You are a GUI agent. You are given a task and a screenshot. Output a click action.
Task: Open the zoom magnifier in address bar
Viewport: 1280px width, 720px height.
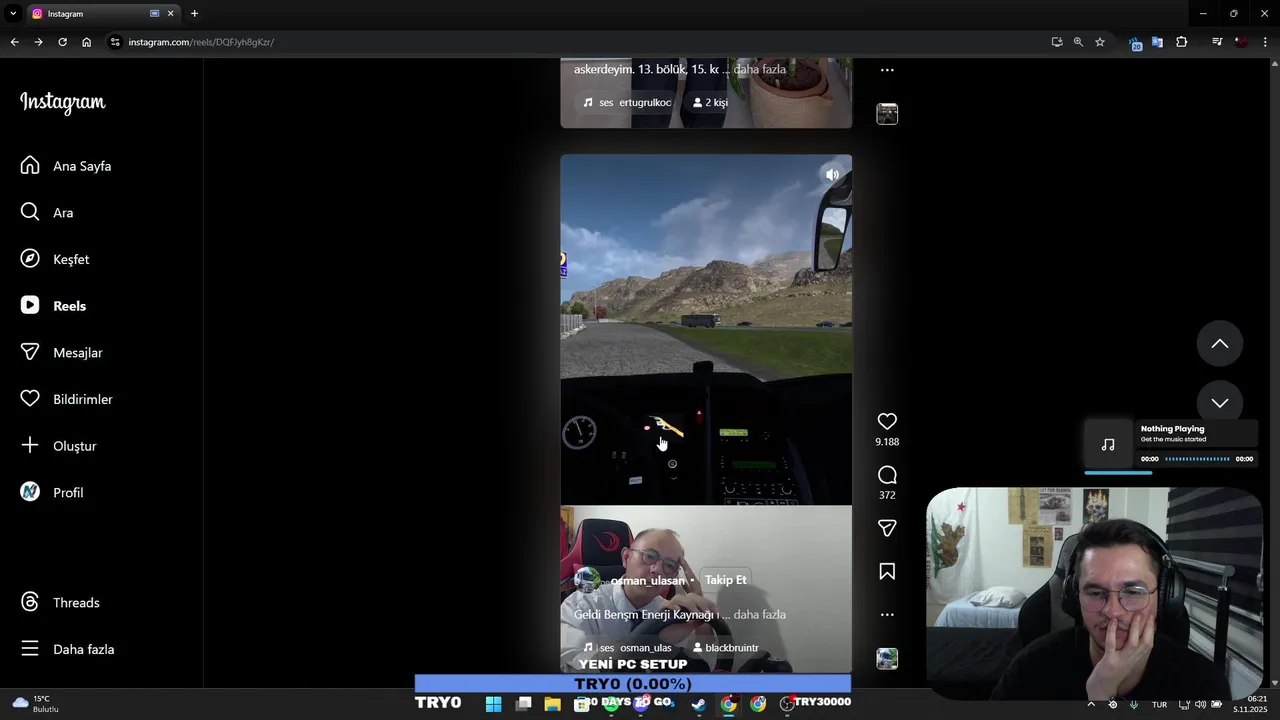point(1078,42)
